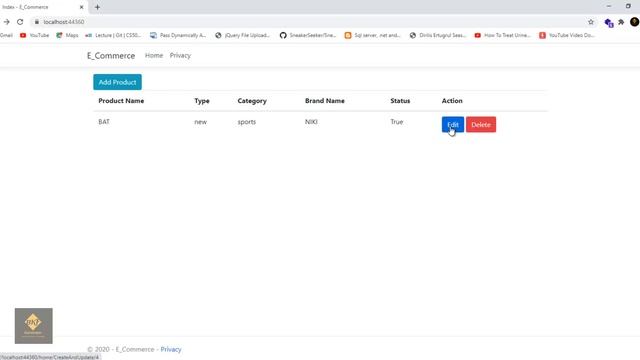This screenshot has height=360, width=640.
Task: Click the Product Name column header
Action: pyautogui.click(x=121, y=101)
